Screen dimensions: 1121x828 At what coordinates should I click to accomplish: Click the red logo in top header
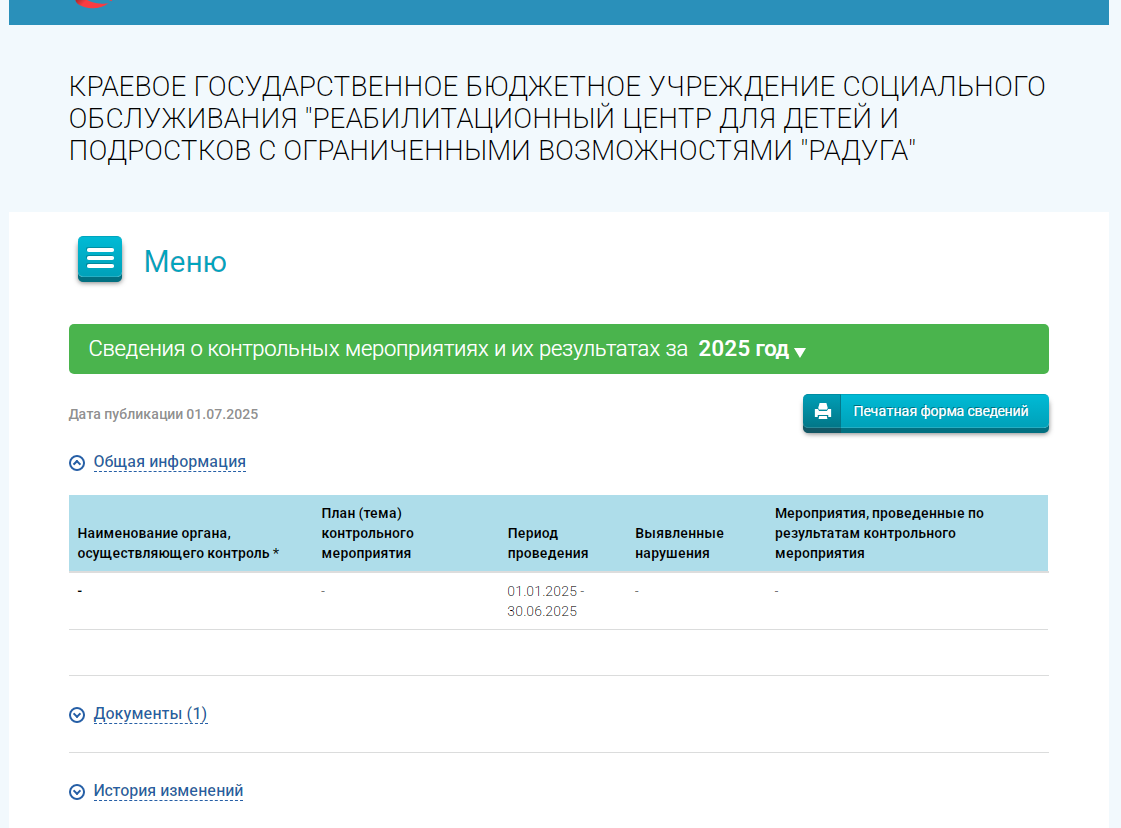92,4
